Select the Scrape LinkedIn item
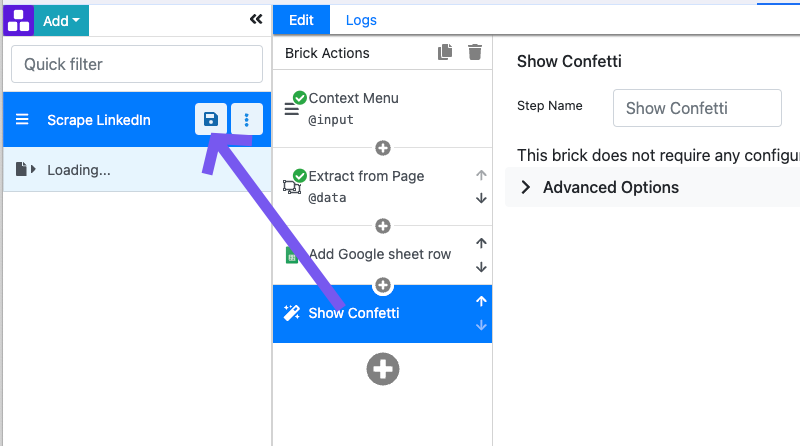Image resolution: width=800 pixels, height=446 pixels. (98, 120)
